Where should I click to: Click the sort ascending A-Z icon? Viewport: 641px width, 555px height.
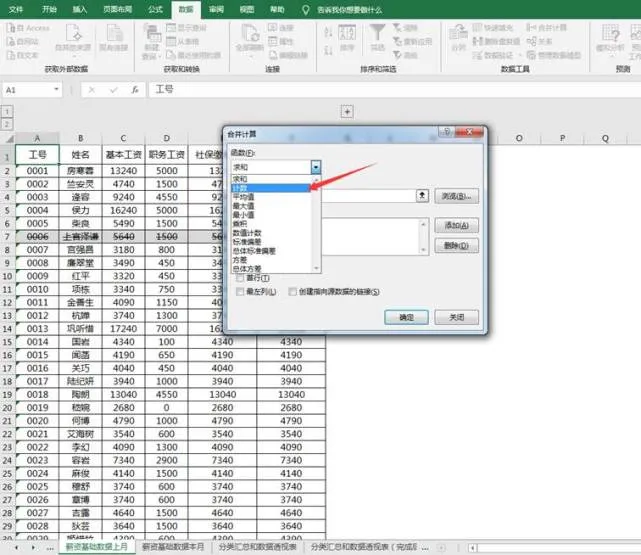point(328,32)
